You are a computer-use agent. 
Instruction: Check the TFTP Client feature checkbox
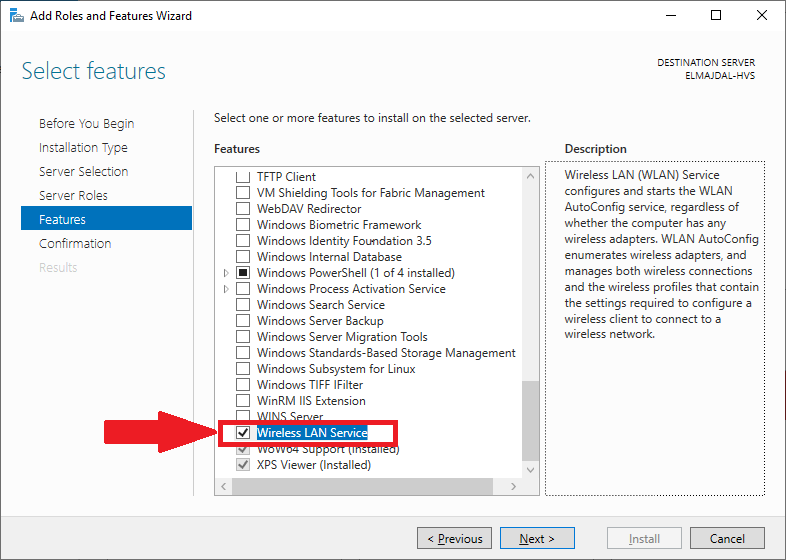click(x=243, y=177)
